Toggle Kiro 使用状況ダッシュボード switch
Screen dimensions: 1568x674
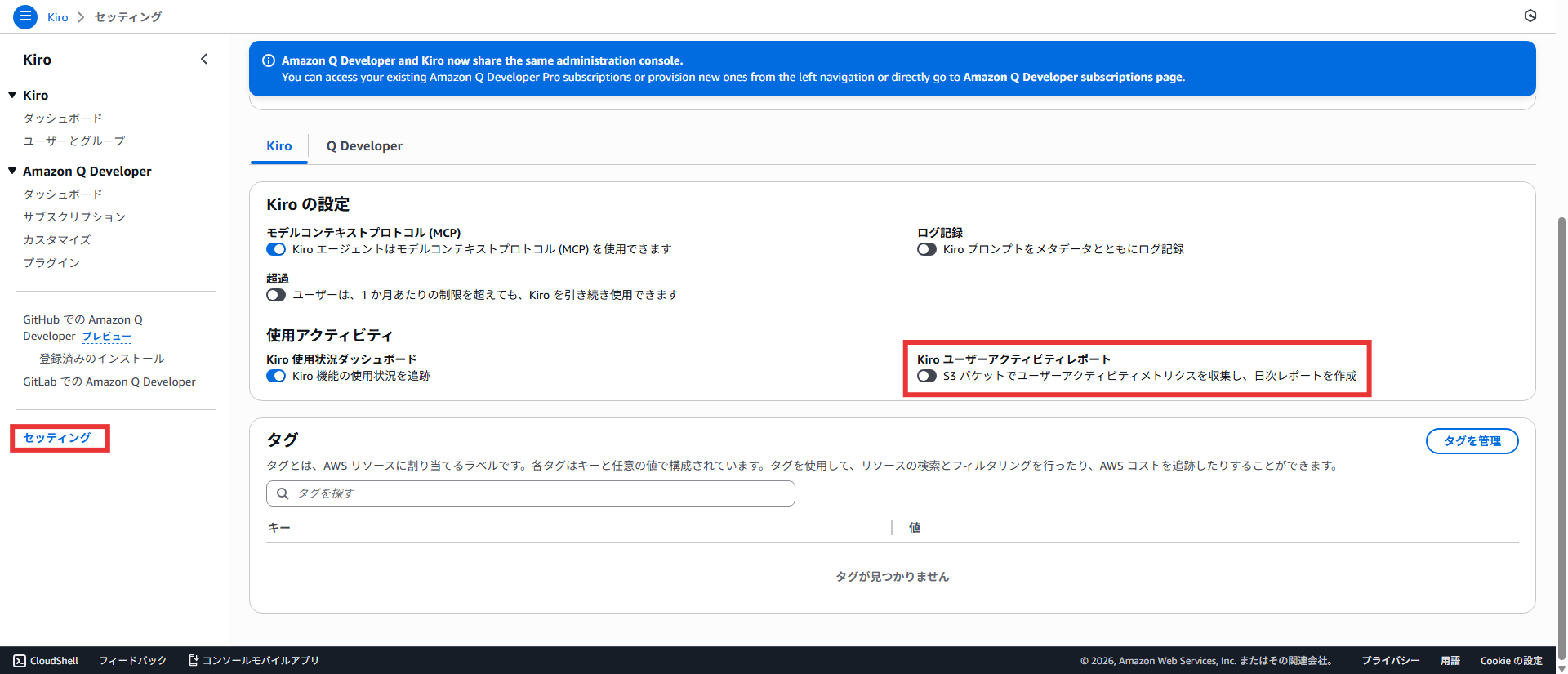pos(276,376)
